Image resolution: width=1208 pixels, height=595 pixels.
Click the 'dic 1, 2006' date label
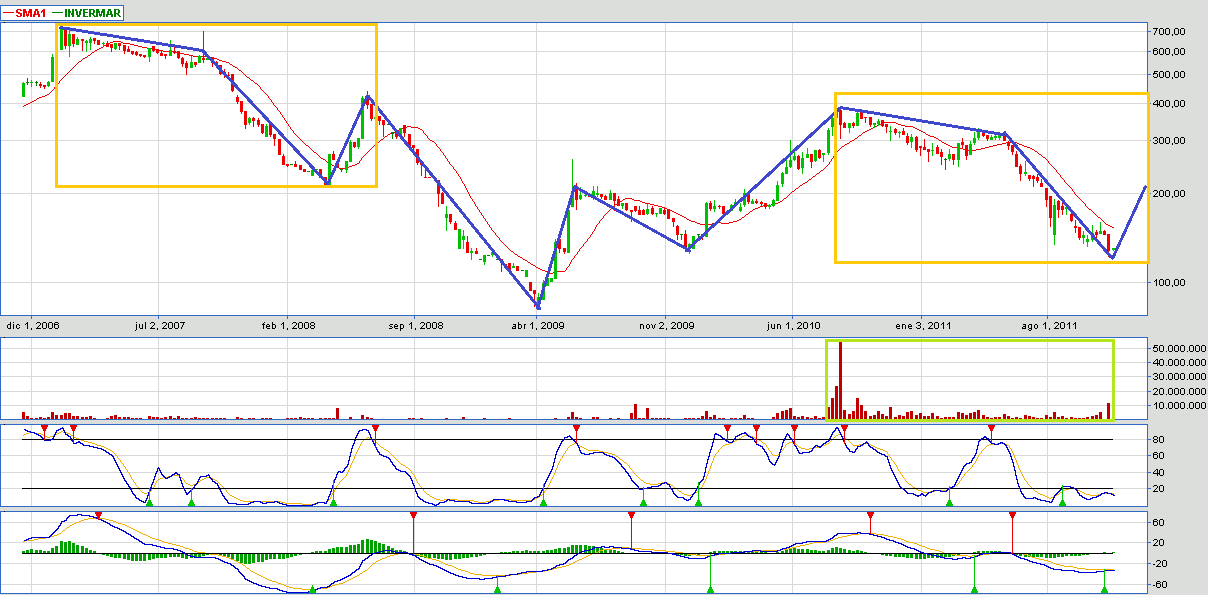(x=32, y=325)
